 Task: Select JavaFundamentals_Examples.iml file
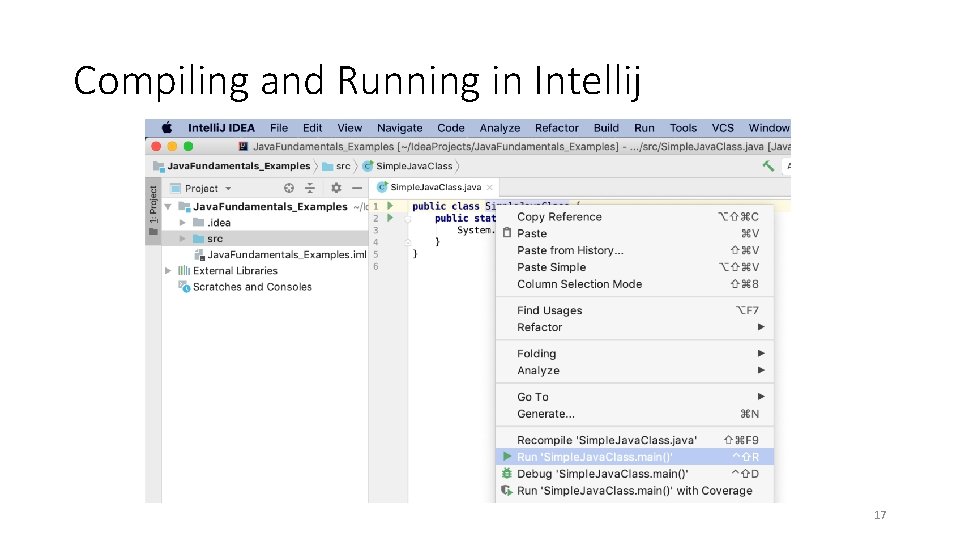(x=264, y=255)
